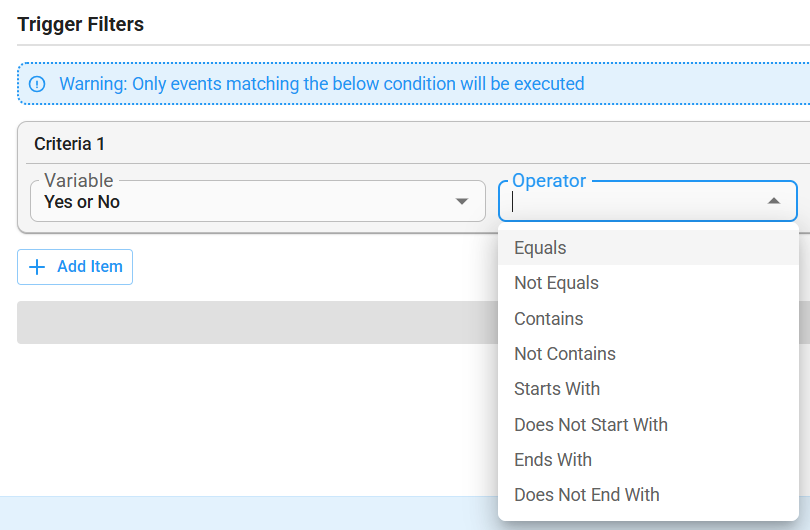Collapse the Operator list with the up arrow
Viewport: 810px width, 530px height.
[x=774, y=201]
